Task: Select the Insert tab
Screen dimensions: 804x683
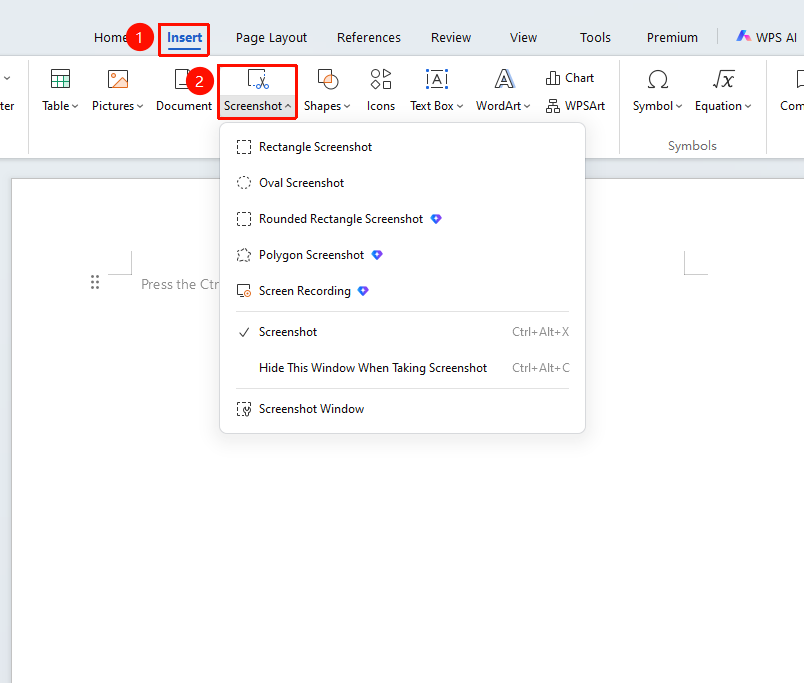Action: pos(184,38)
